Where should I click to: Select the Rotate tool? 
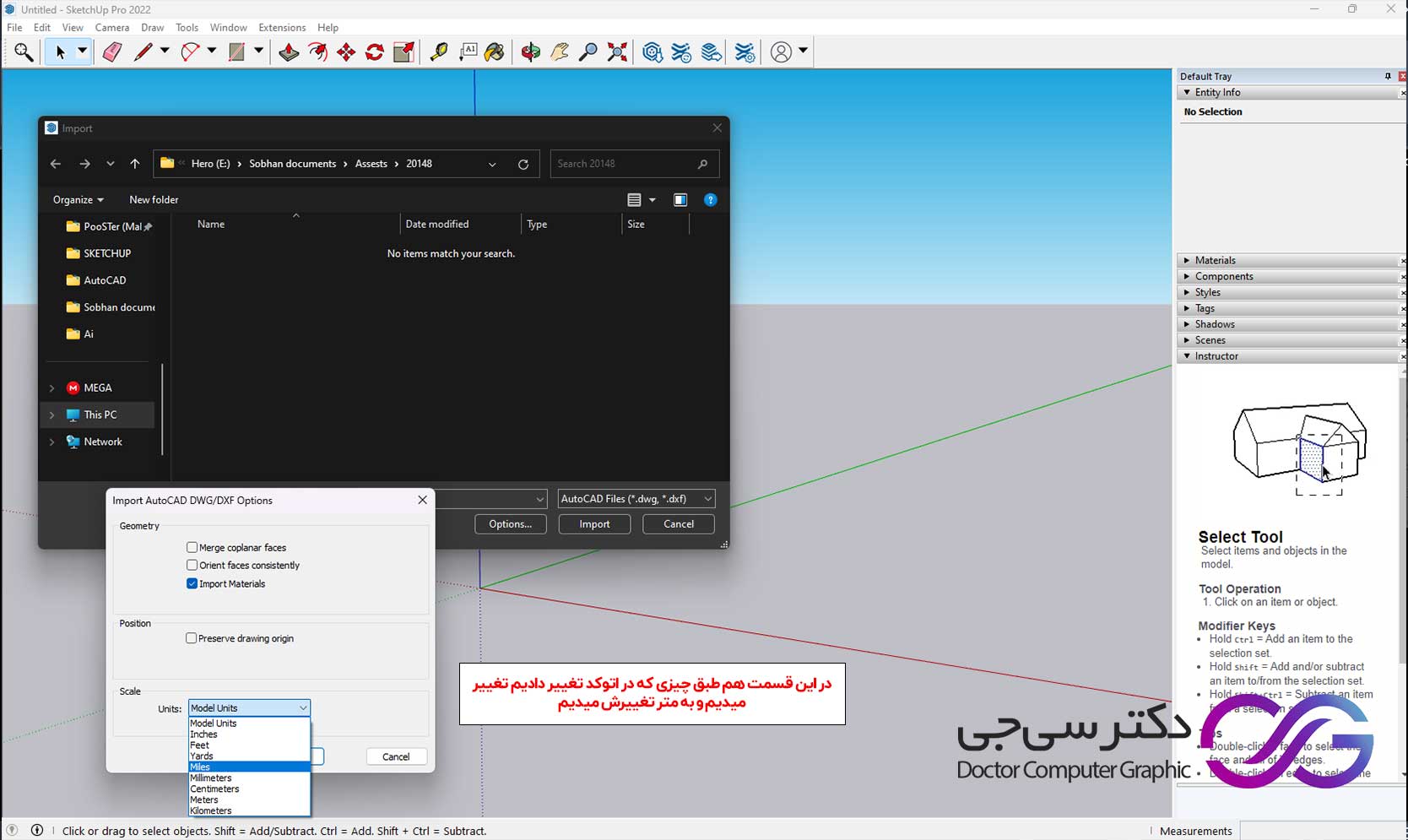[375, 52]
